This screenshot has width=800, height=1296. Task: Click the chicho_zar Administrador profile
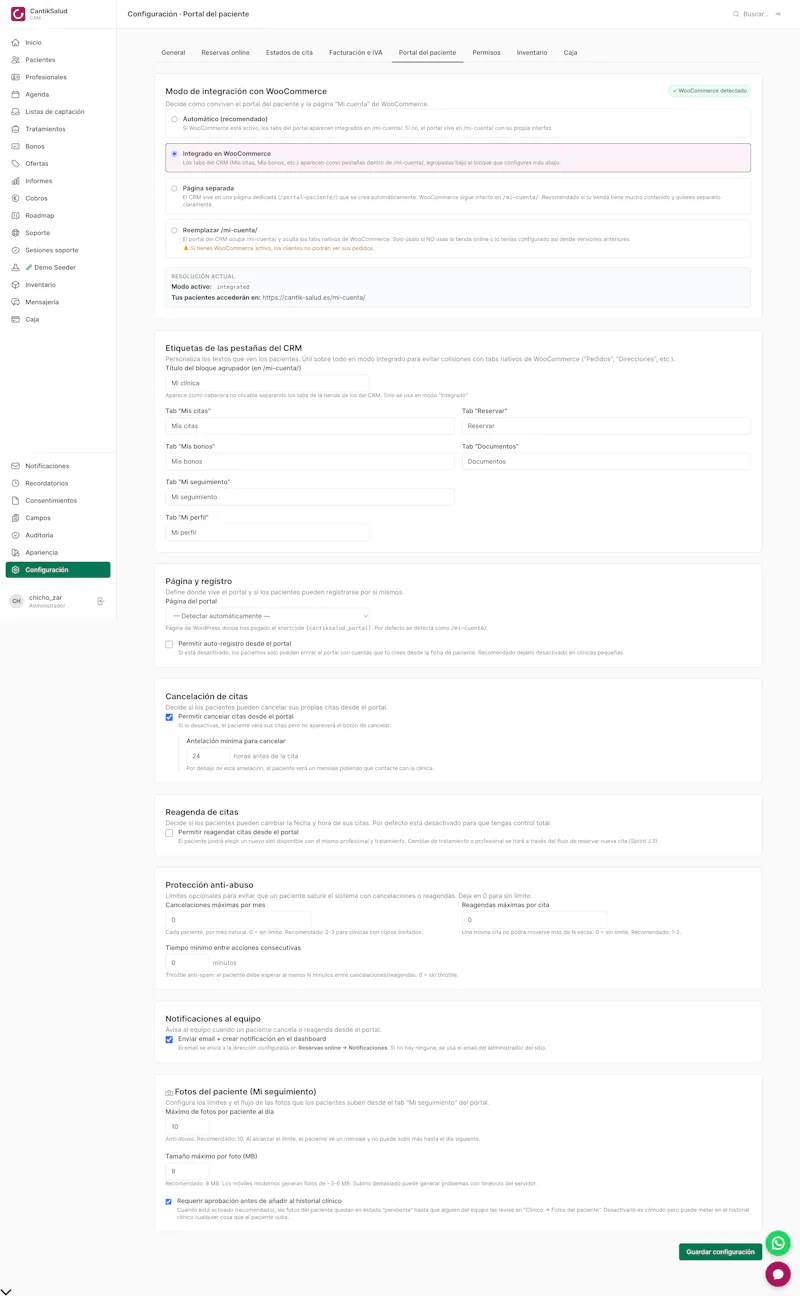tap(49, 601)
